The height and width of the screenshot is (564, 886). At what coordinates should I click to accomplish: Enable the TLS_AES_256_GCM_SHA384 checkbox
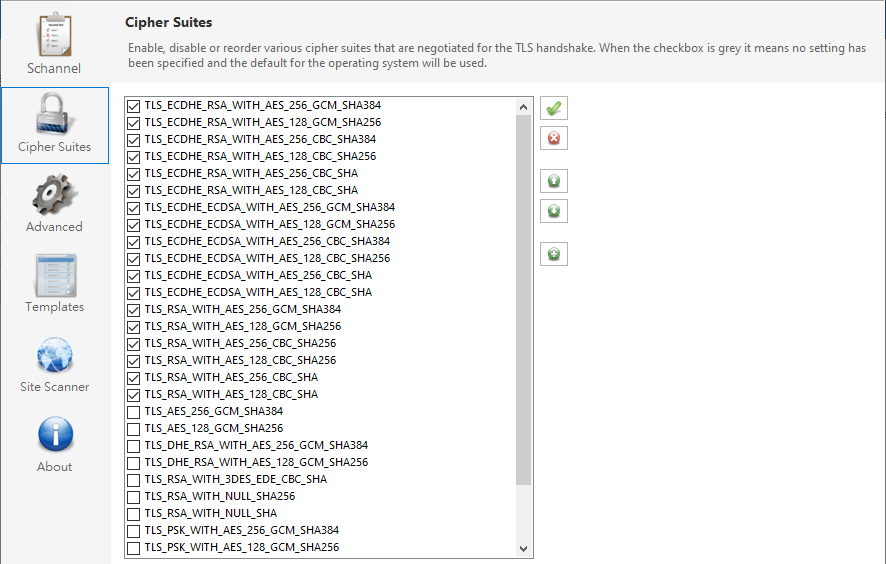tap(133, 411)
